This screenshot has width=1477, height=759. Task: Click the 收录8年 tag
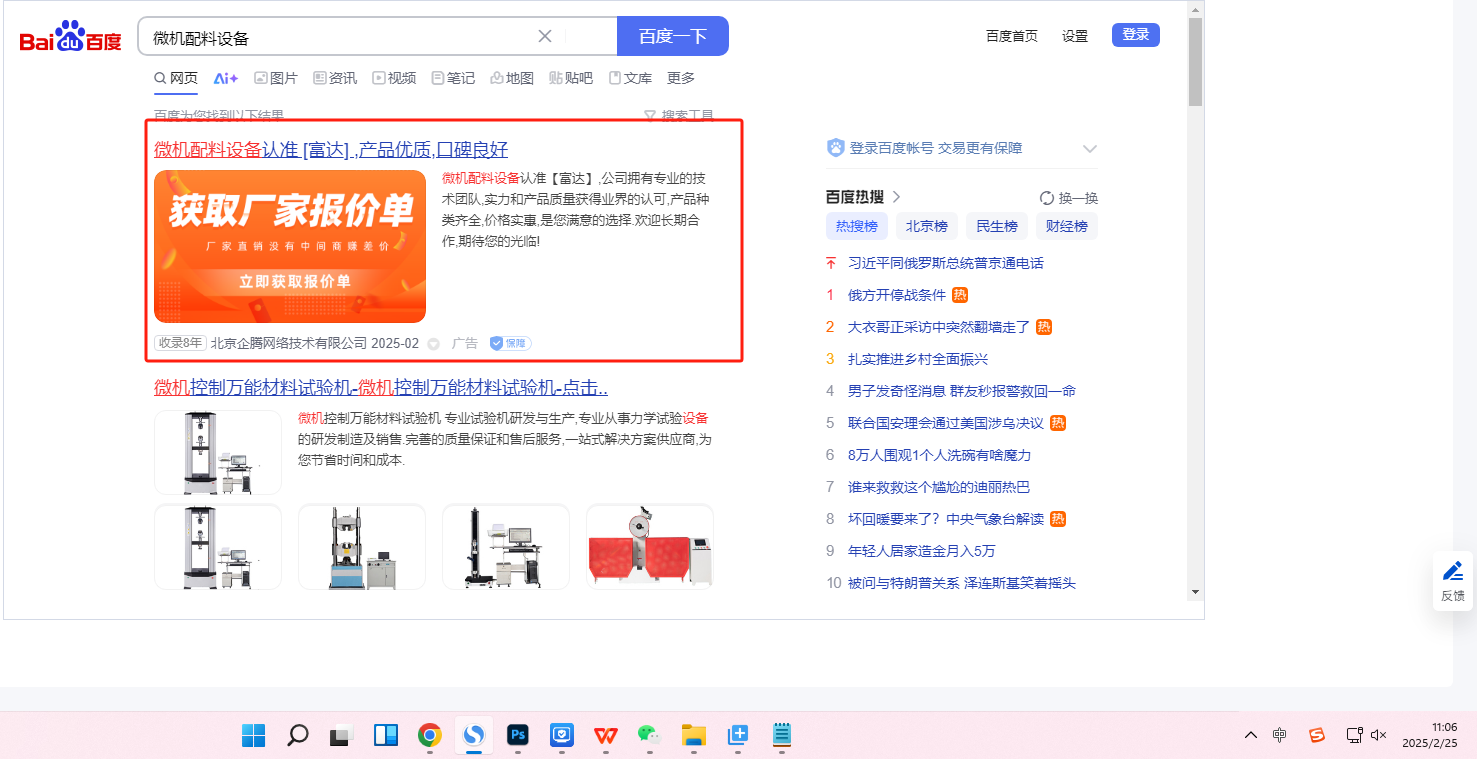click(x=180, y=343)
